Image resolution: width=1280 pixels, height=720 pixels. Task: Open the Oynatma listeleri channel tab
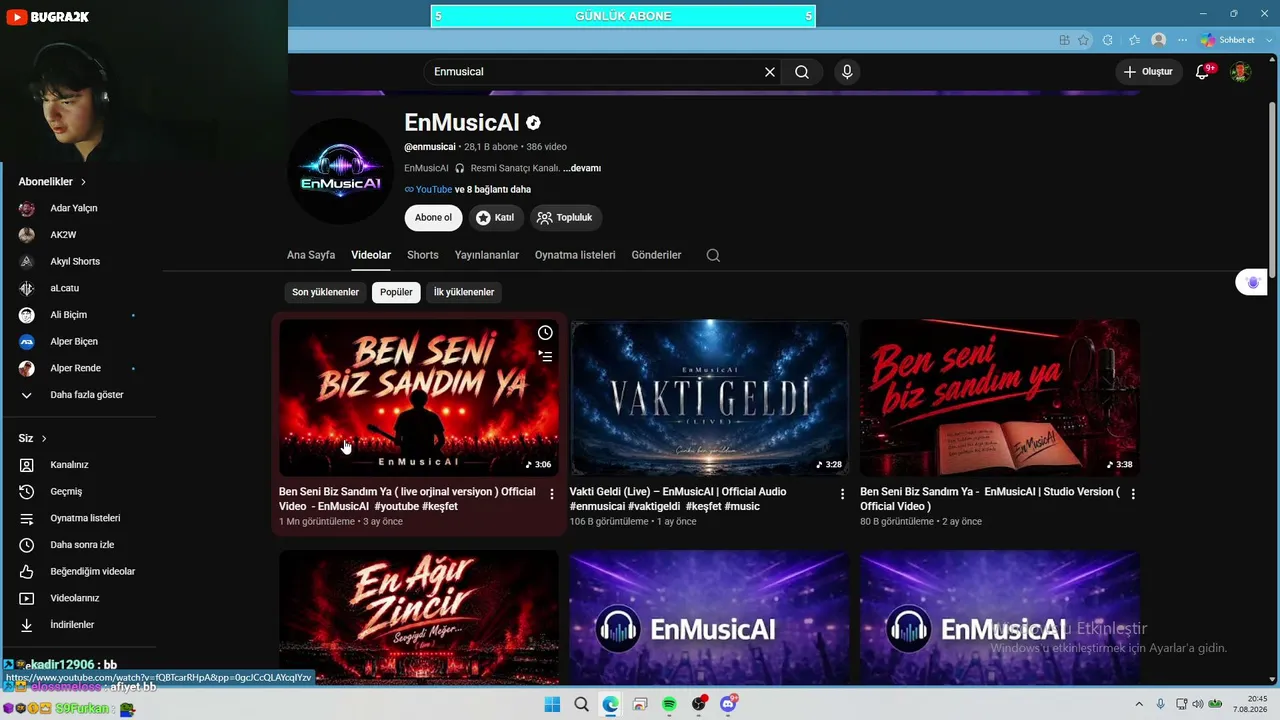[575, 255]
